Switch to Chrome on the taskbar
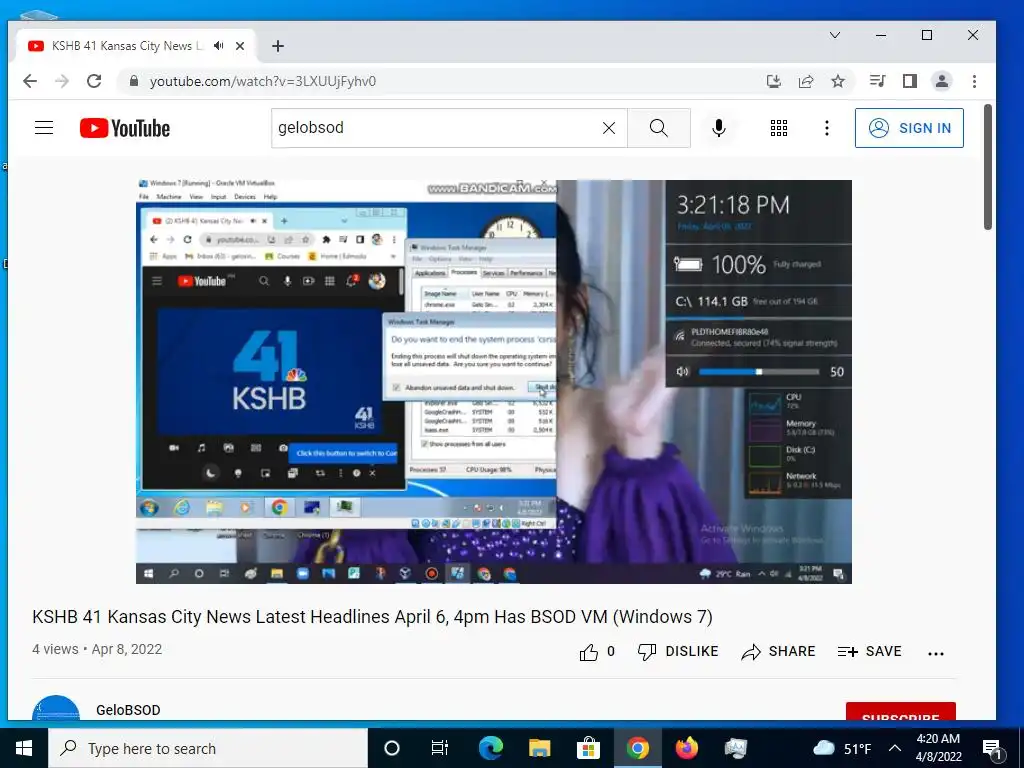Image resolution: width=1024 pixels, height=768 pixels. (x=637, y=748)
